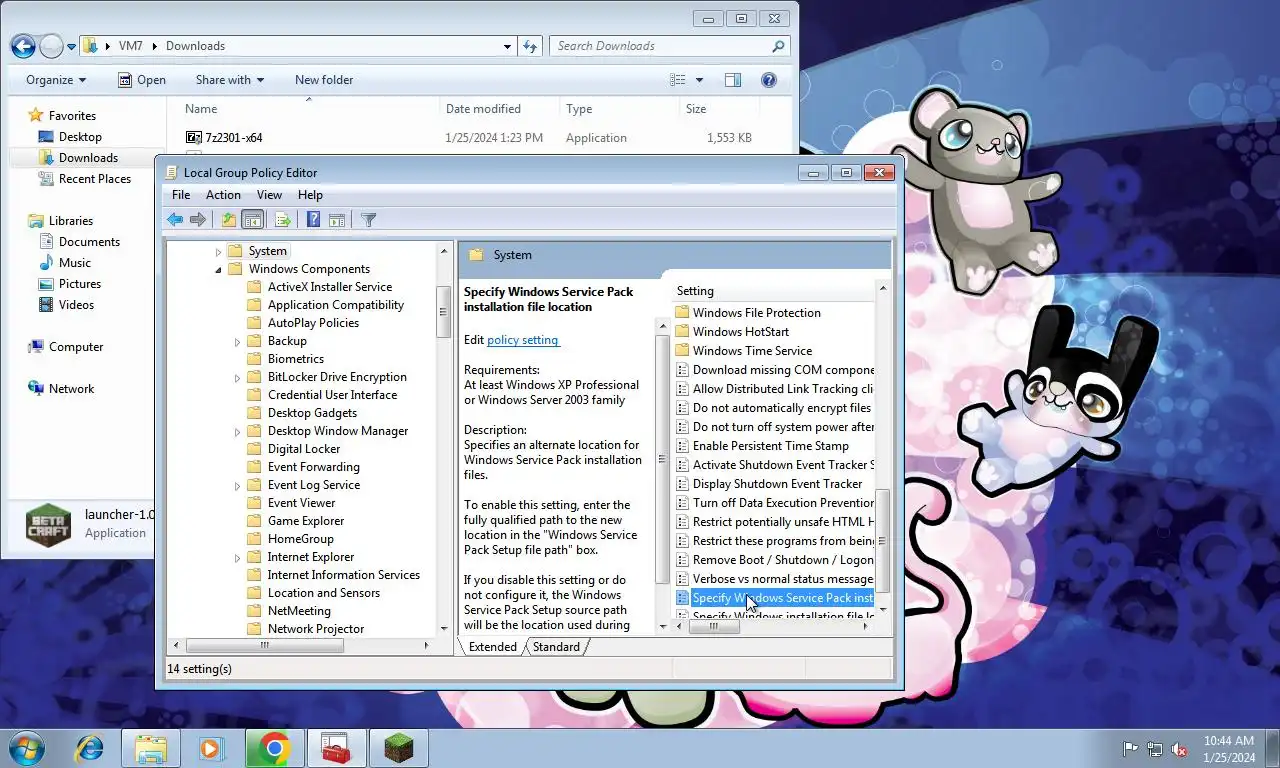
Task: Expand the System tree node
Action: tap(219, 252)
